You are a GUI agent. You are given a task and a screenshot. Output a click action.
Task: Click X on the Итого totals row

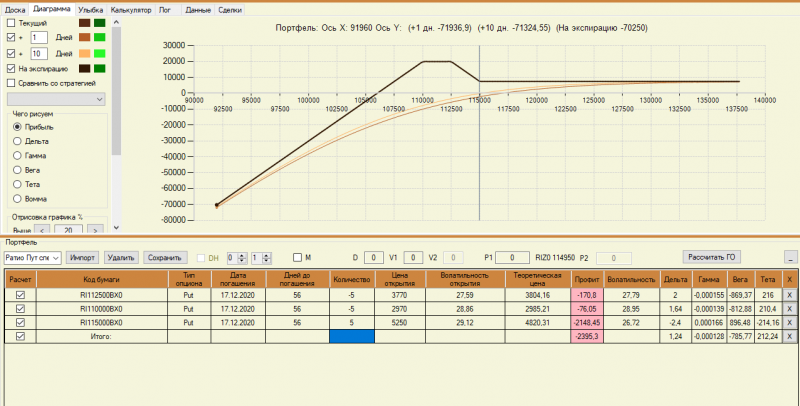pos(789,336)
